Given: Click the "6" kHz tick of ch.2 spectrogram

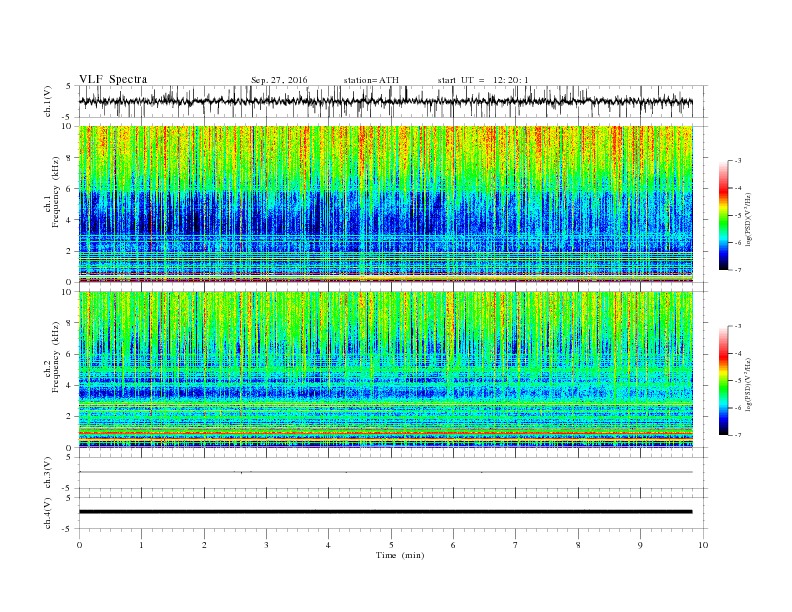Looking at the screenshot, I should 70,354.
